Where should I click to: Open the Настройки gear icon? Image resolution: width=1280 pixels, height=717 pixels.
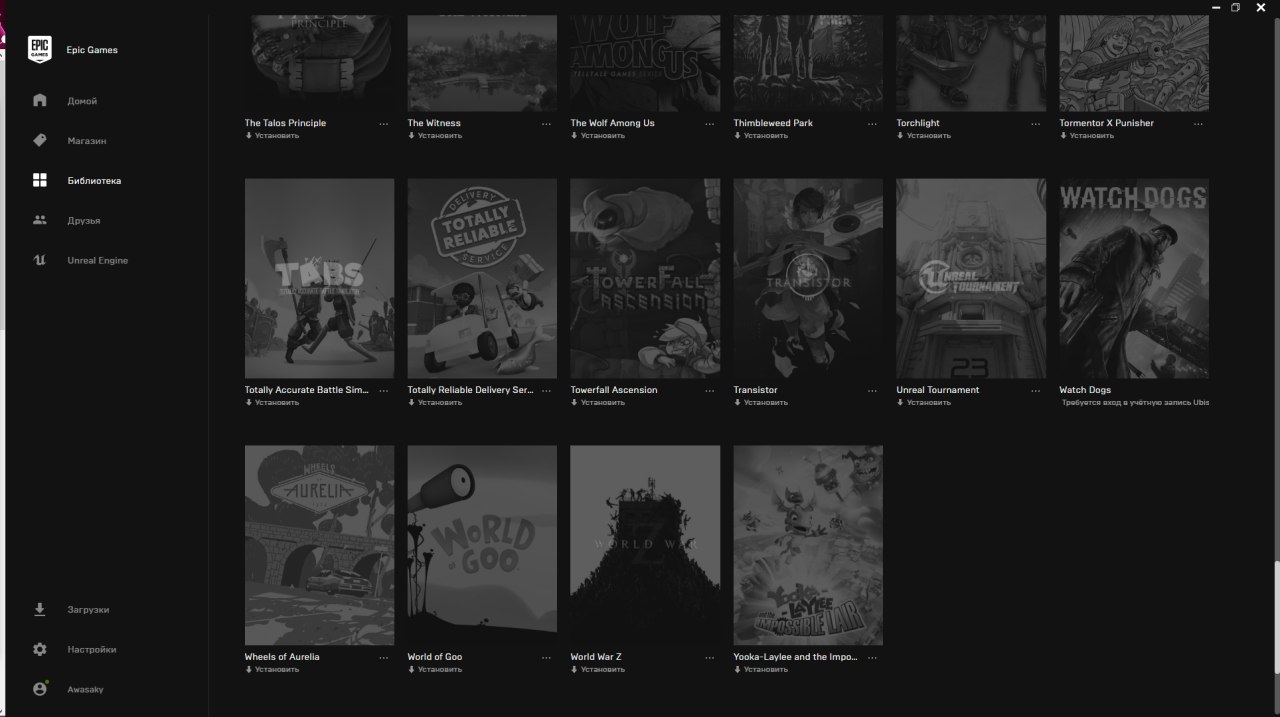click(x=40, y=649)
